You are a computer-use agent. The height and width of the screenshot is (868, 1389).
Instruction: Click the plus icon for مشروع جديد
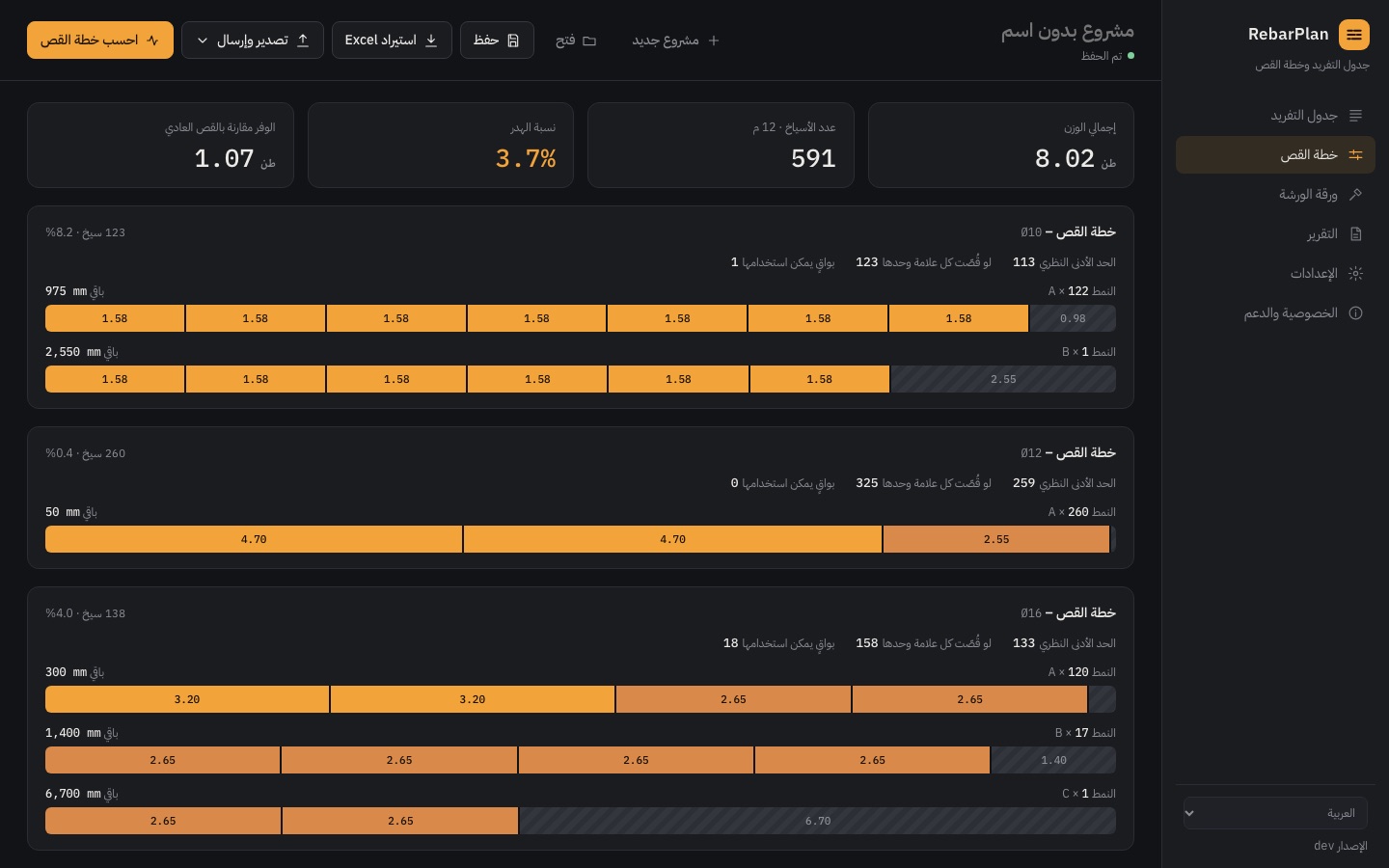coord(714,41)
